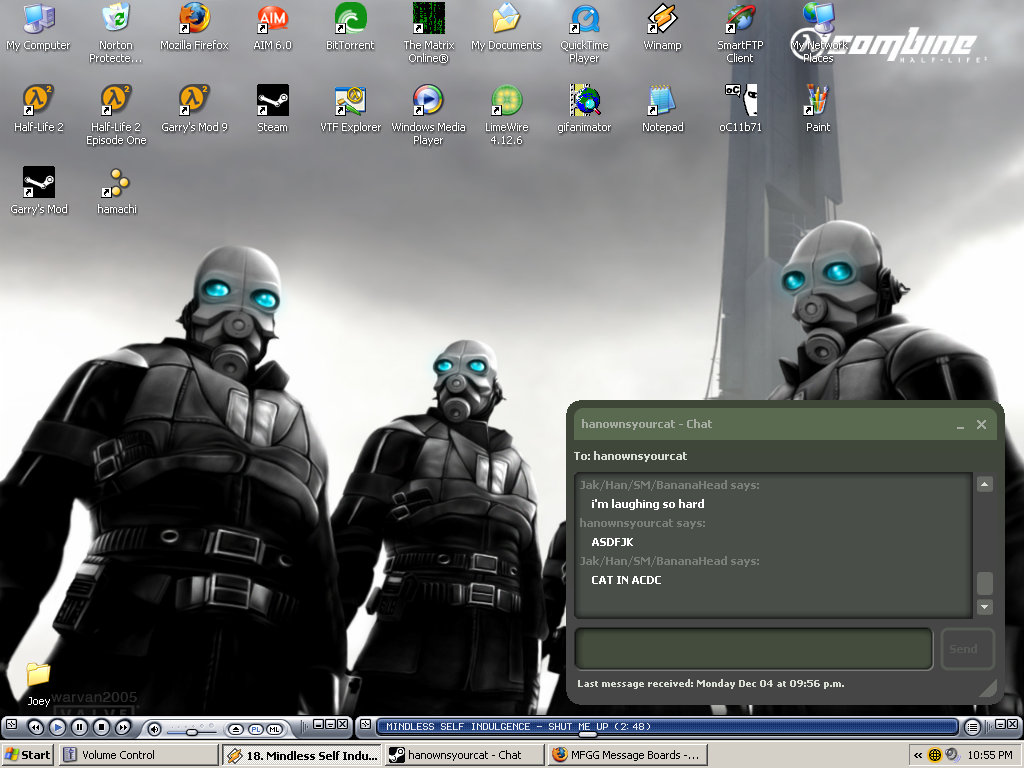Click the Send button in chat
The image size is (1024, 768).
click(x=966, y=649)
